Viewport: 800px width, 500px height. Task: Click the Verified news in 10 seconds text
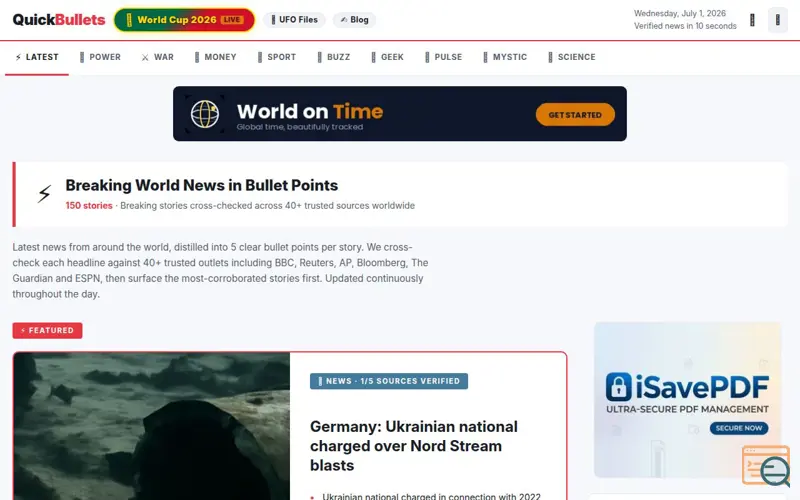pyautogui.click(x=685, y=26)
